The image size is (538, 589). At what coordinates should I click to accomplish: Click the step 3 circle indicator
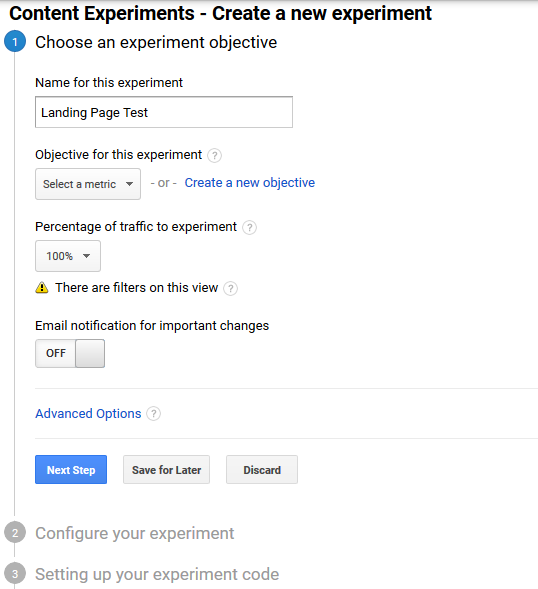click(15, 574)
